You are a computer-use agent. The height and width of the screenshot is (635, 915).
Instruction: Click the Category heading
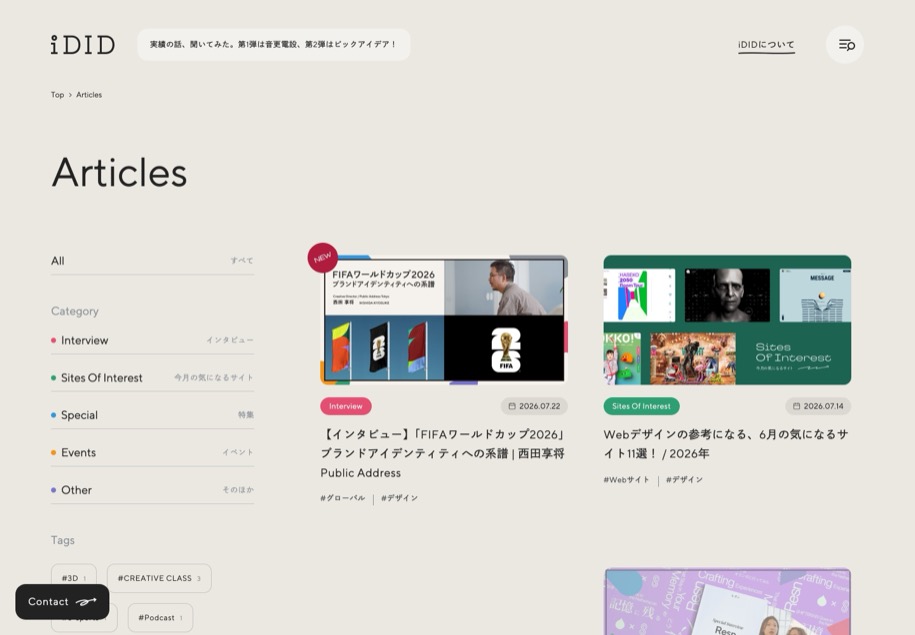coord(75,311)
